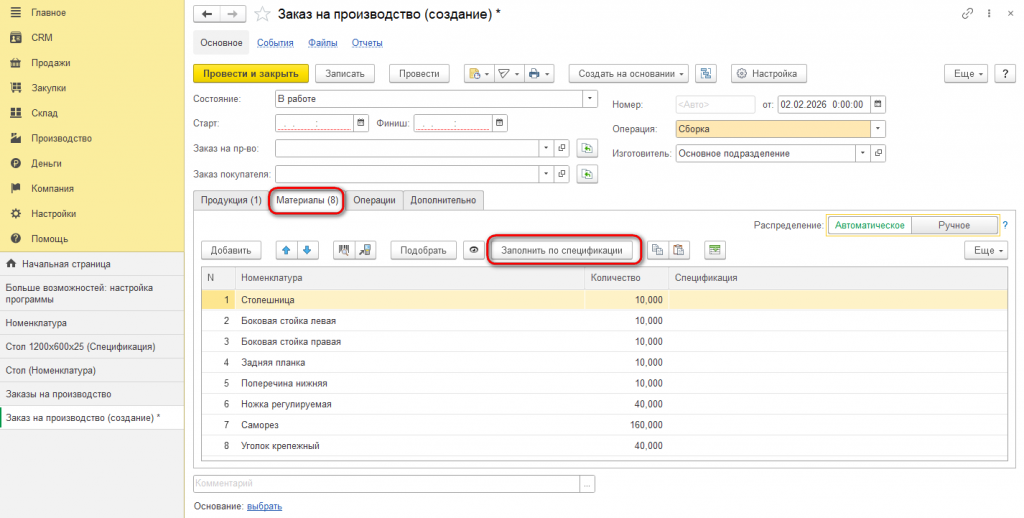The image size is (1024, 518).
Task: Open Заказы на производство in open windows list
Action: (x=91, y=395)
